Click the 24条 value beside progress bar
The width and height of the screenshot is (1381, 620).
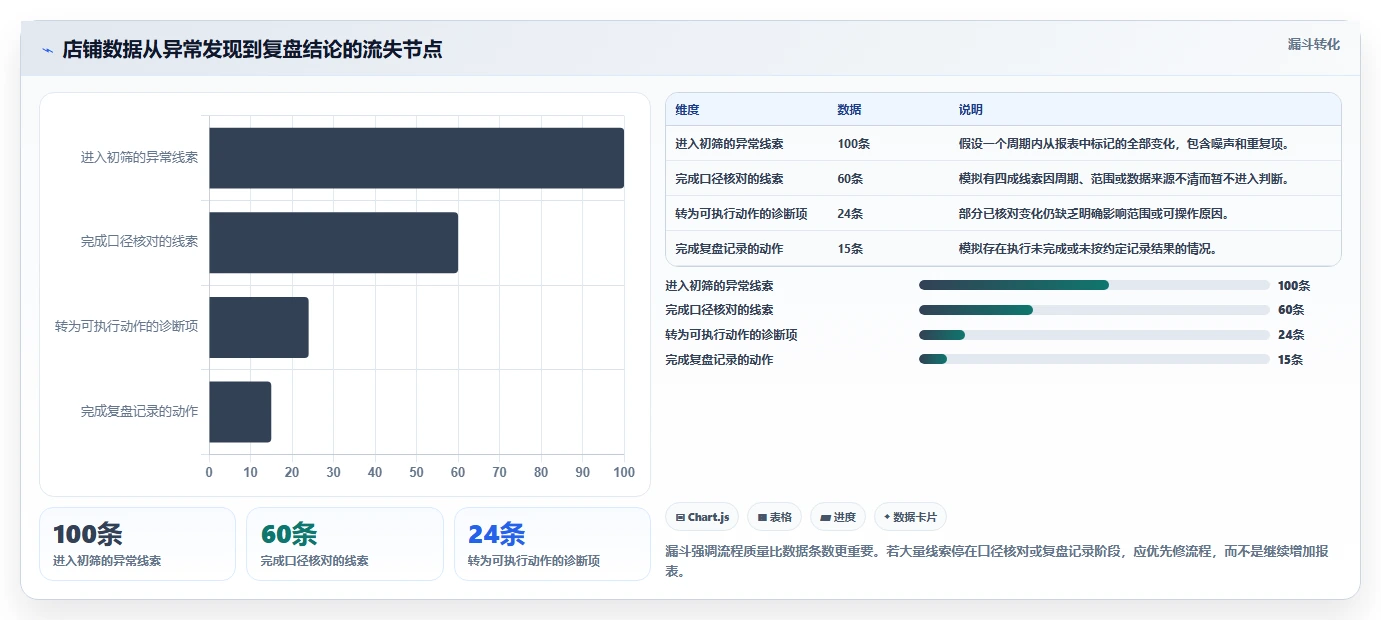1291,335
